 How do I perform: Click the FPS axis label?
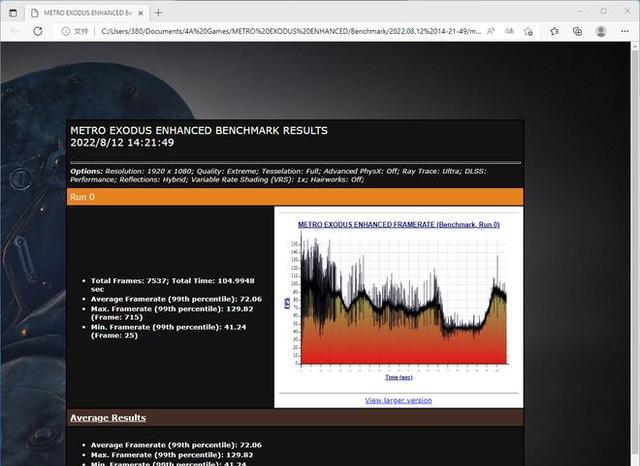click(x=287, y=303)
